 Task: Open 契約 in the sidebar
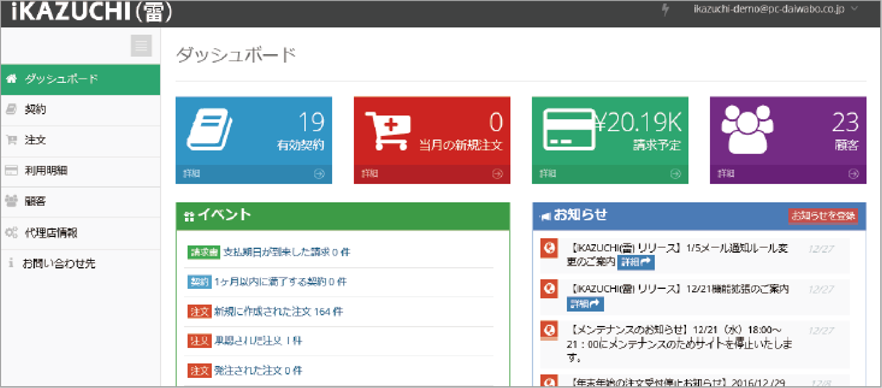(x=80, y=110)
